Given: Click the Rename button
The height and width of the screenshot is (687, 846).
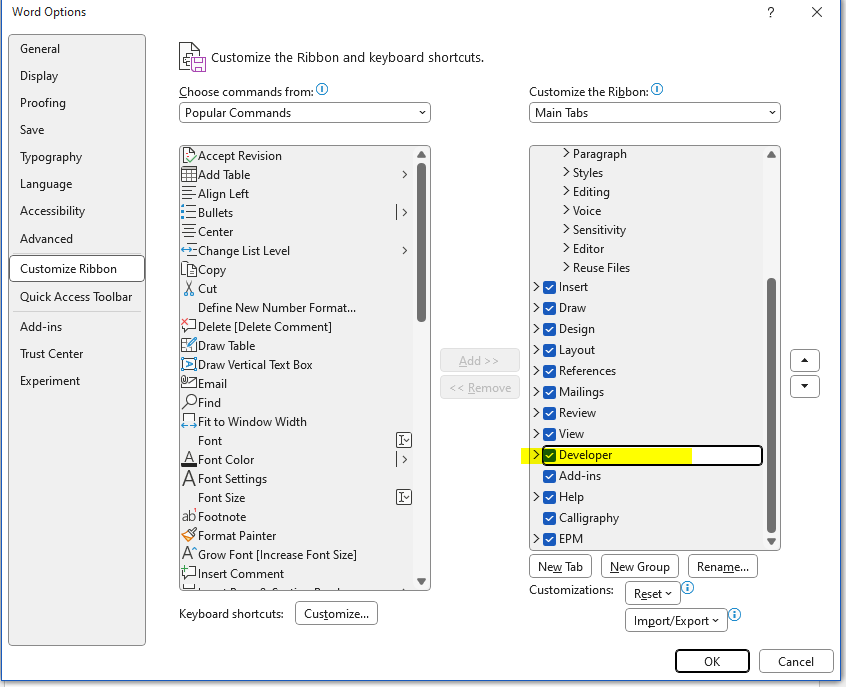Looking at the screenshot, I should 722,567.
